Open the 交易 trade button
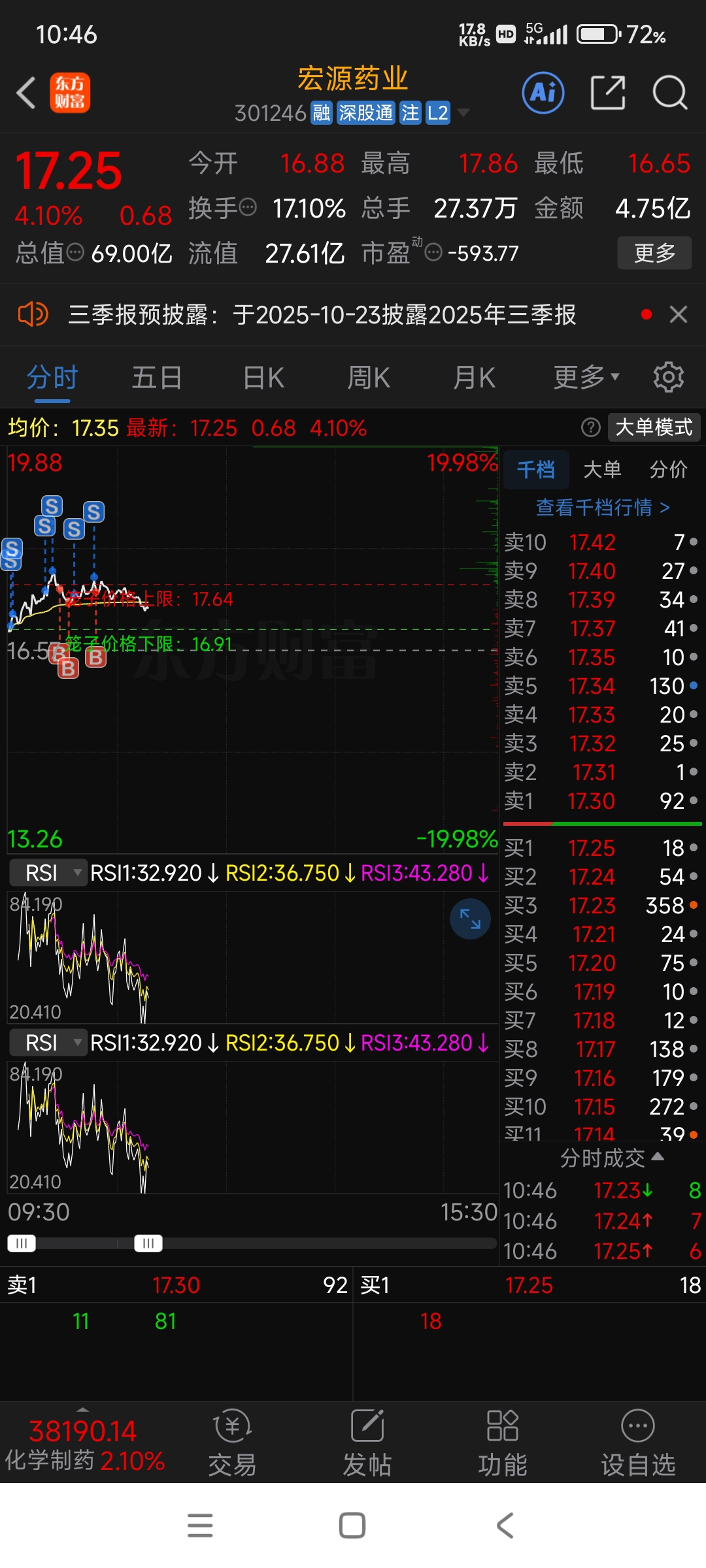The width and height of the screenshot is (706, 1568). click(x=232, y=1443)
